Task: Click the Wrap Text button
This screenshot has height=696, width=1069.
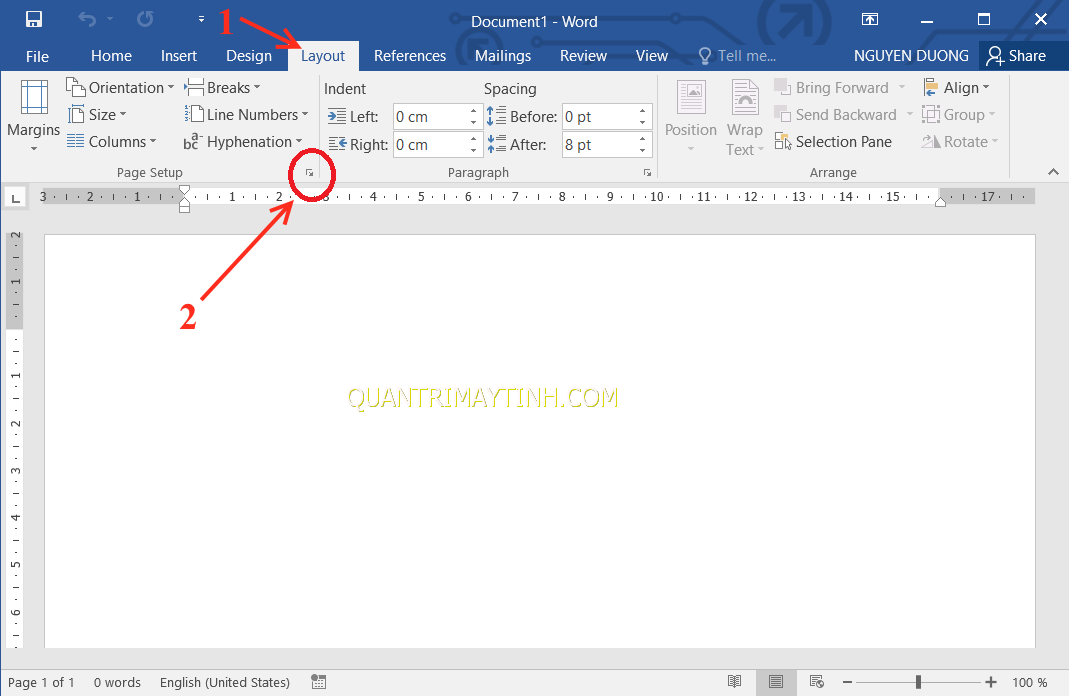Action: 744,117
